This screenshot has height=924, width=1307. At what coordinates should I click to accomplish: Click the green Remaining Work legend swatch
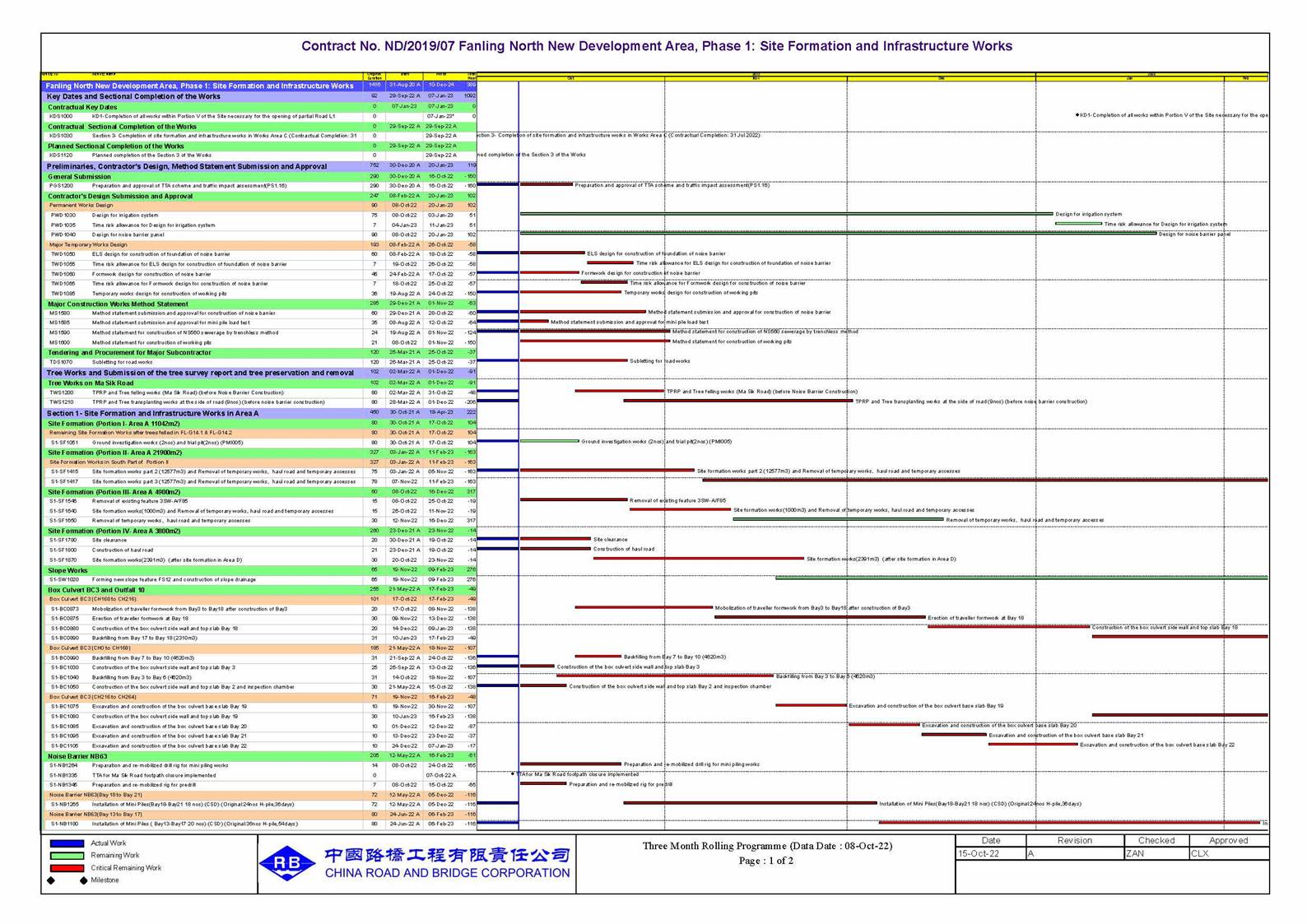tap(67, 856)
